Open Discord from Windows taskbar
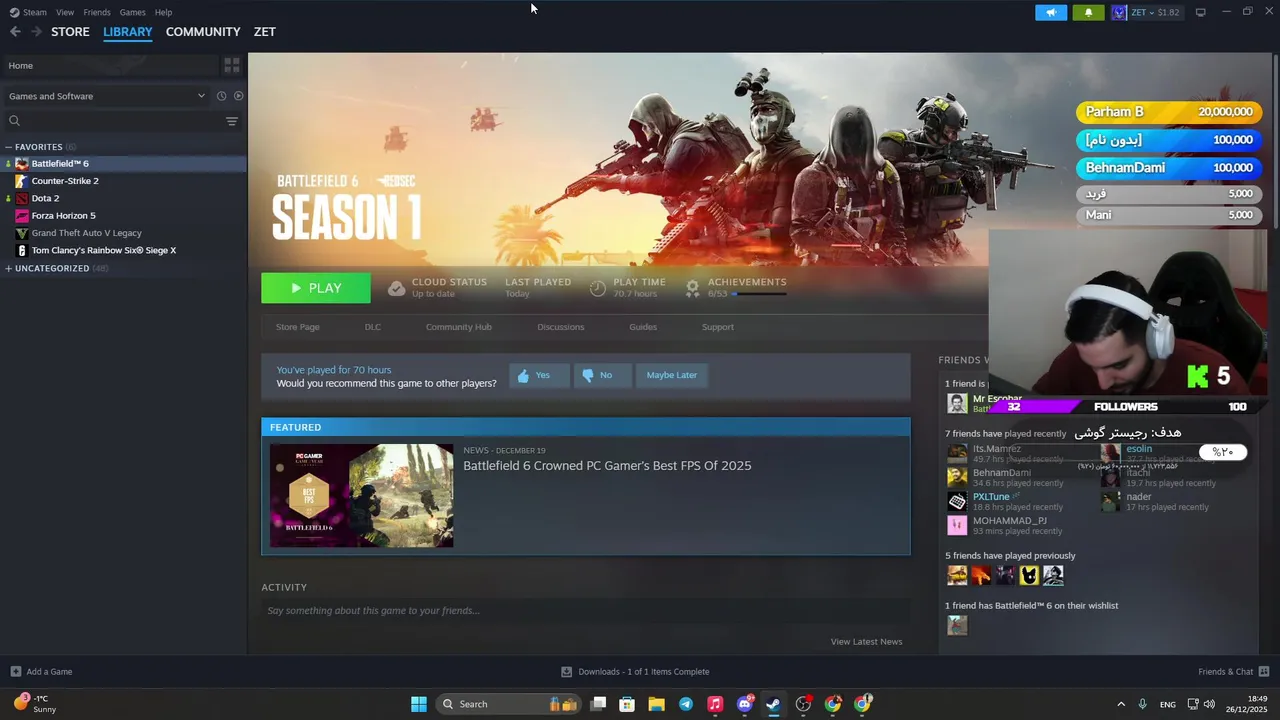Image resolution: width=1280 pixels, height=720 pixels. [744, 704]
